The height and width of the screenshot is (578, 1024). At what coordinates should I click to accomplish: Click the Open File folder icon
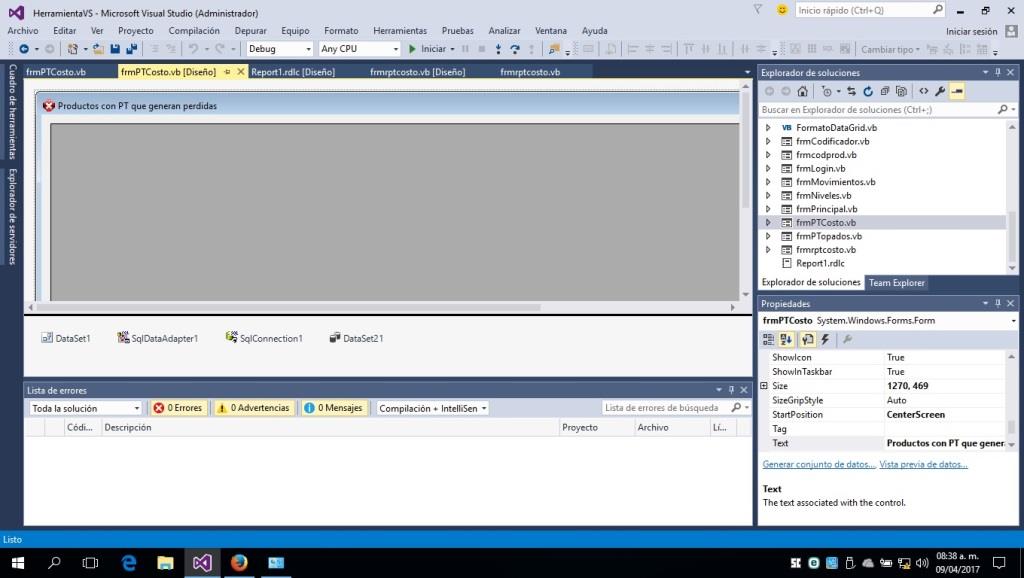[98, 49]
